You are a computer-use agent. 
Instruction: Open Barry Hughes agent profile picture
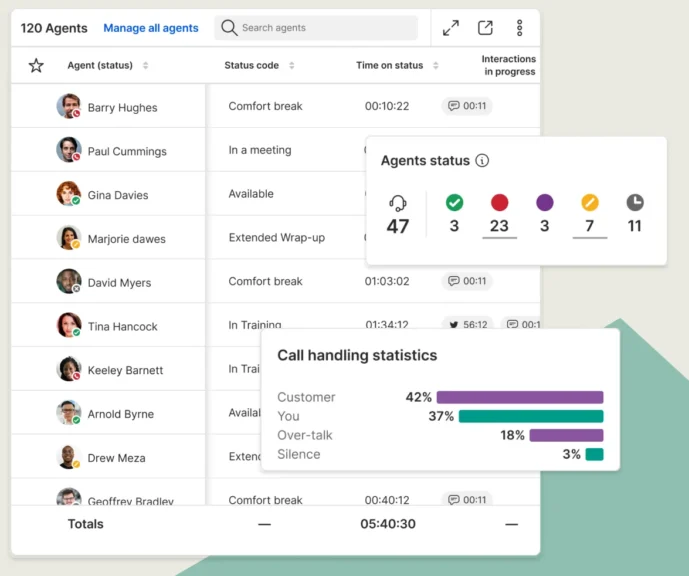coord(68,106)
